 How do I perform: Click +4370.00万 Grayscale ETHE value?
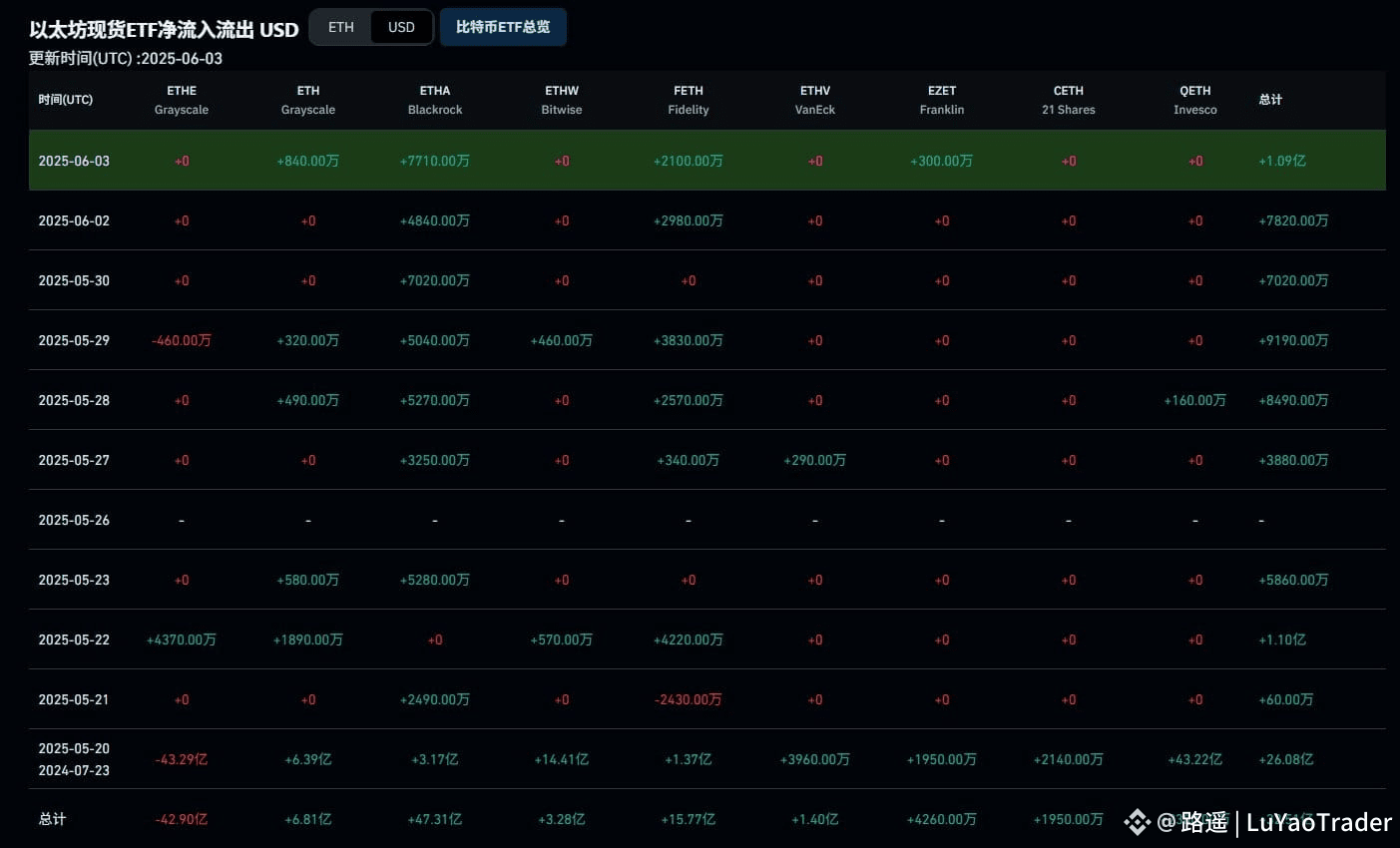click(182, 639)
